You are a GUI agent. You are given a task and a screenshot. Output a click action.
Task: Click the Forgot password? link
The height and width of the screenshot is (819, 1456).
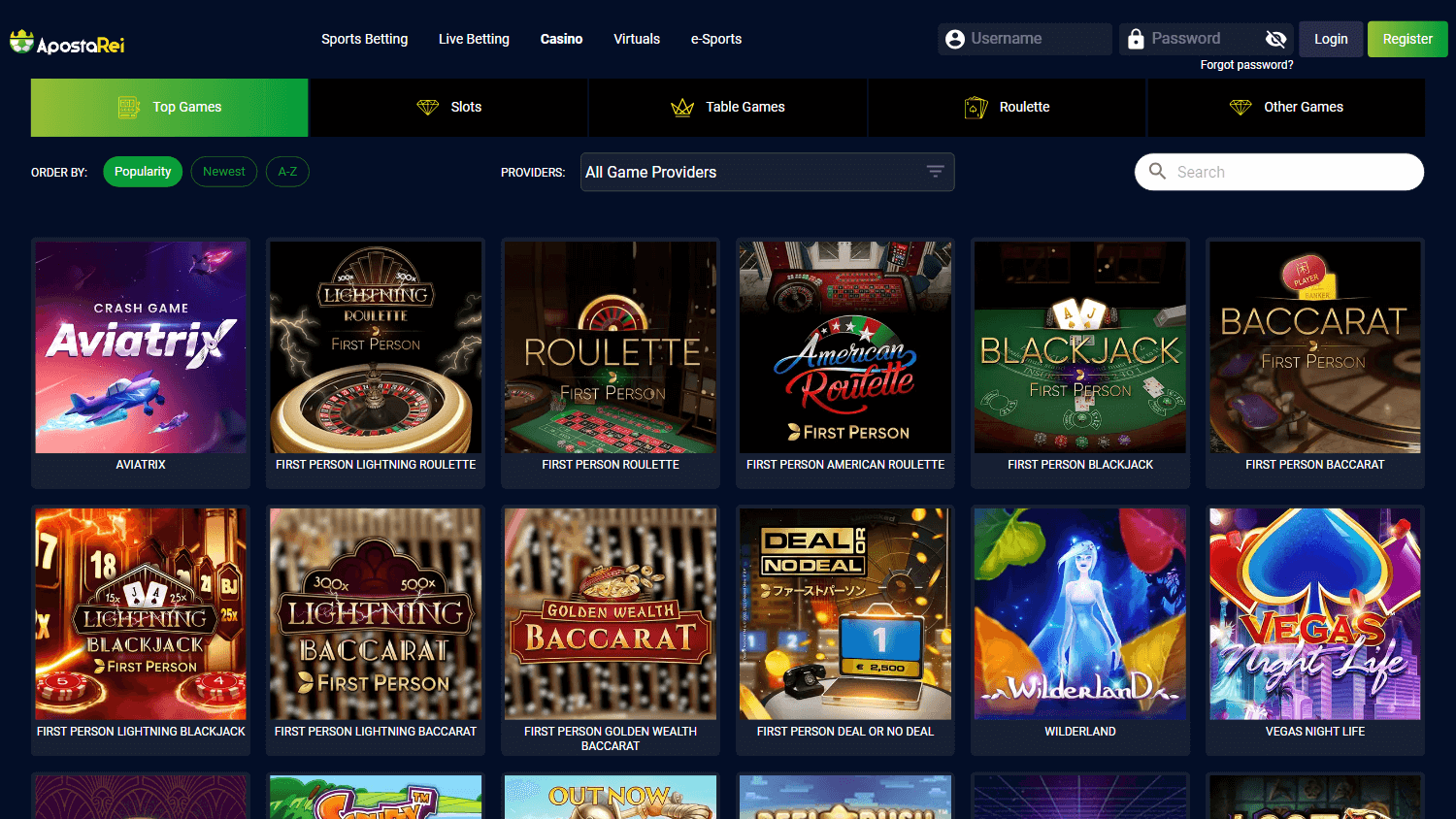click(x=1246, y=65)
